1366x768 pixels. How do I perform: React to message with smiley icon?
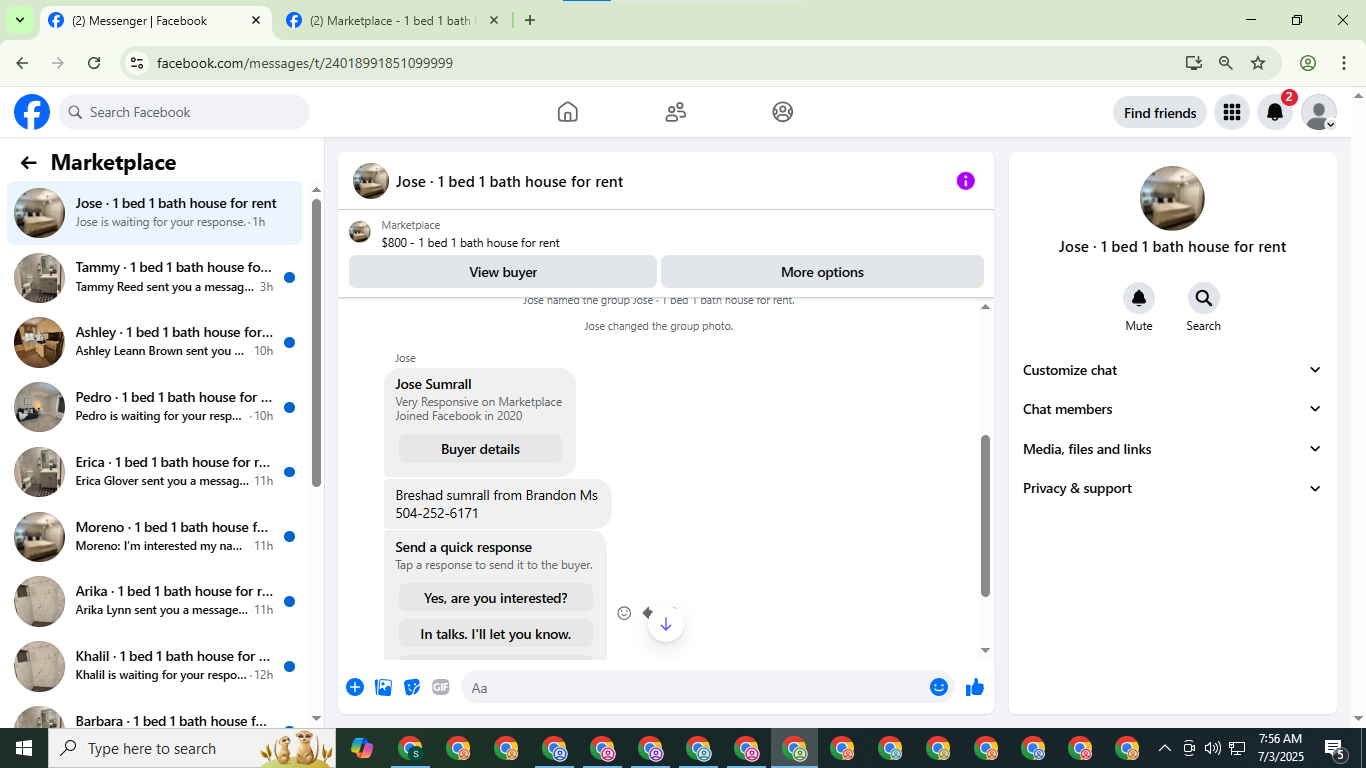pos(624,613)
